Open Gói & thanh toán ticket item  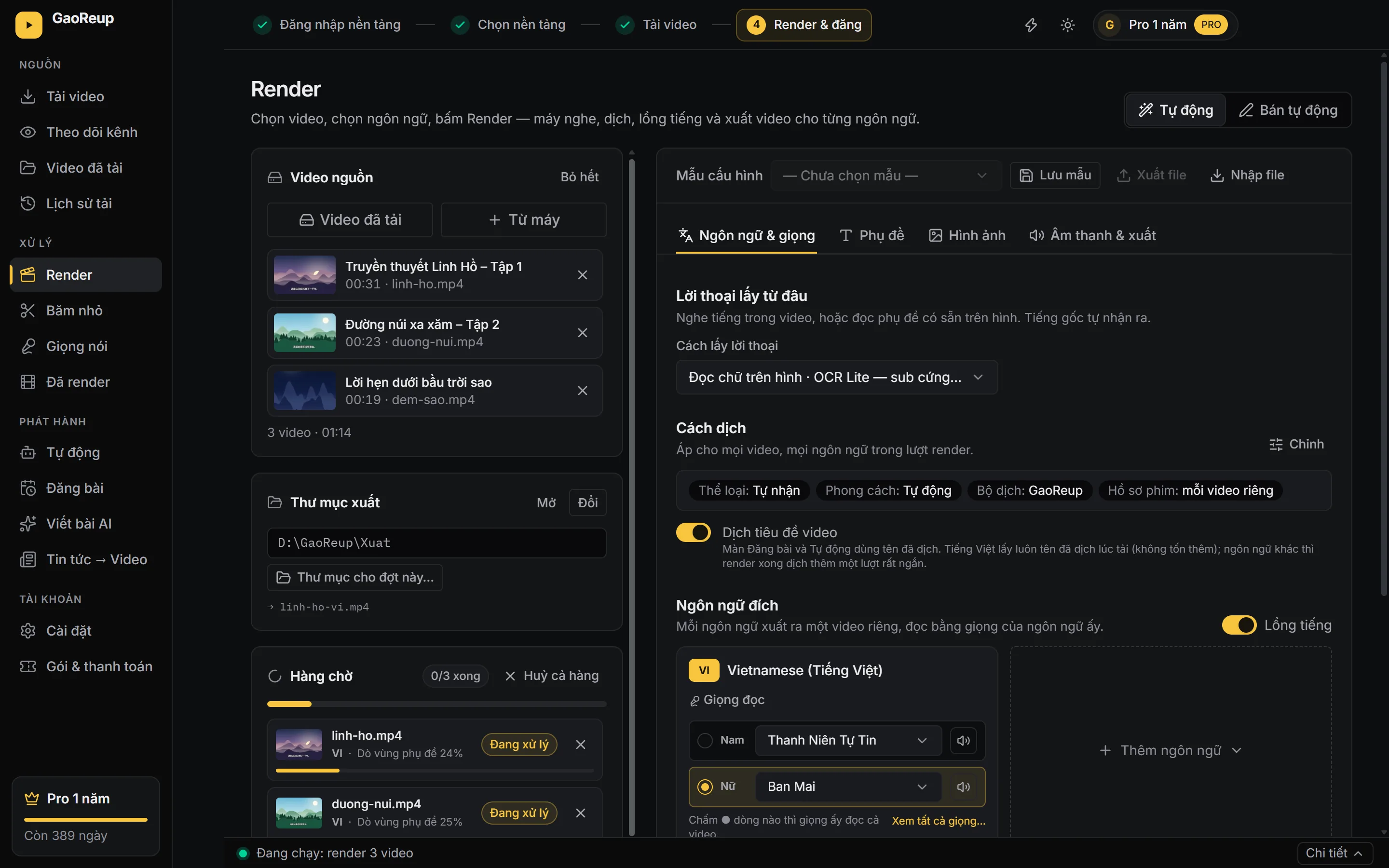coord(86,666)
